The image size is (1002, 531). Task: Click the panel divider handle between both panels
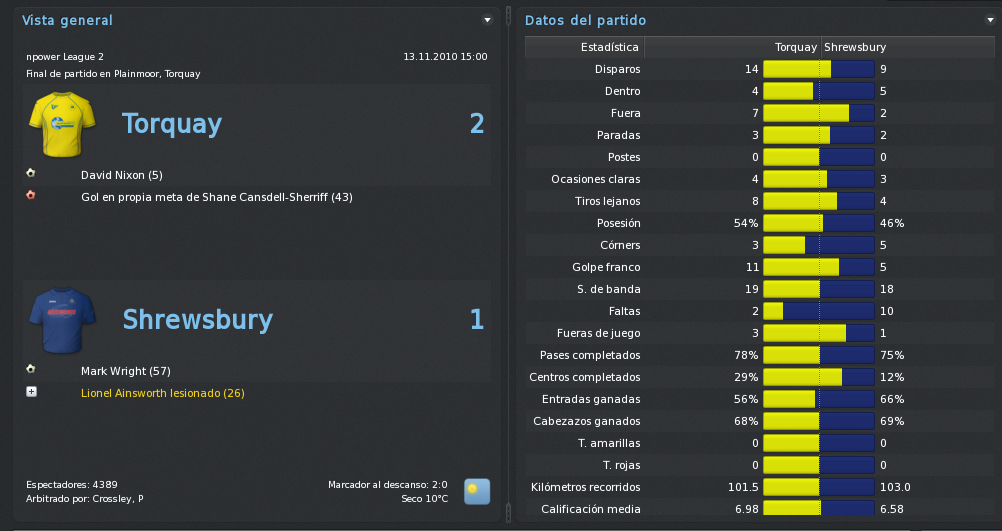pos(509,16)
